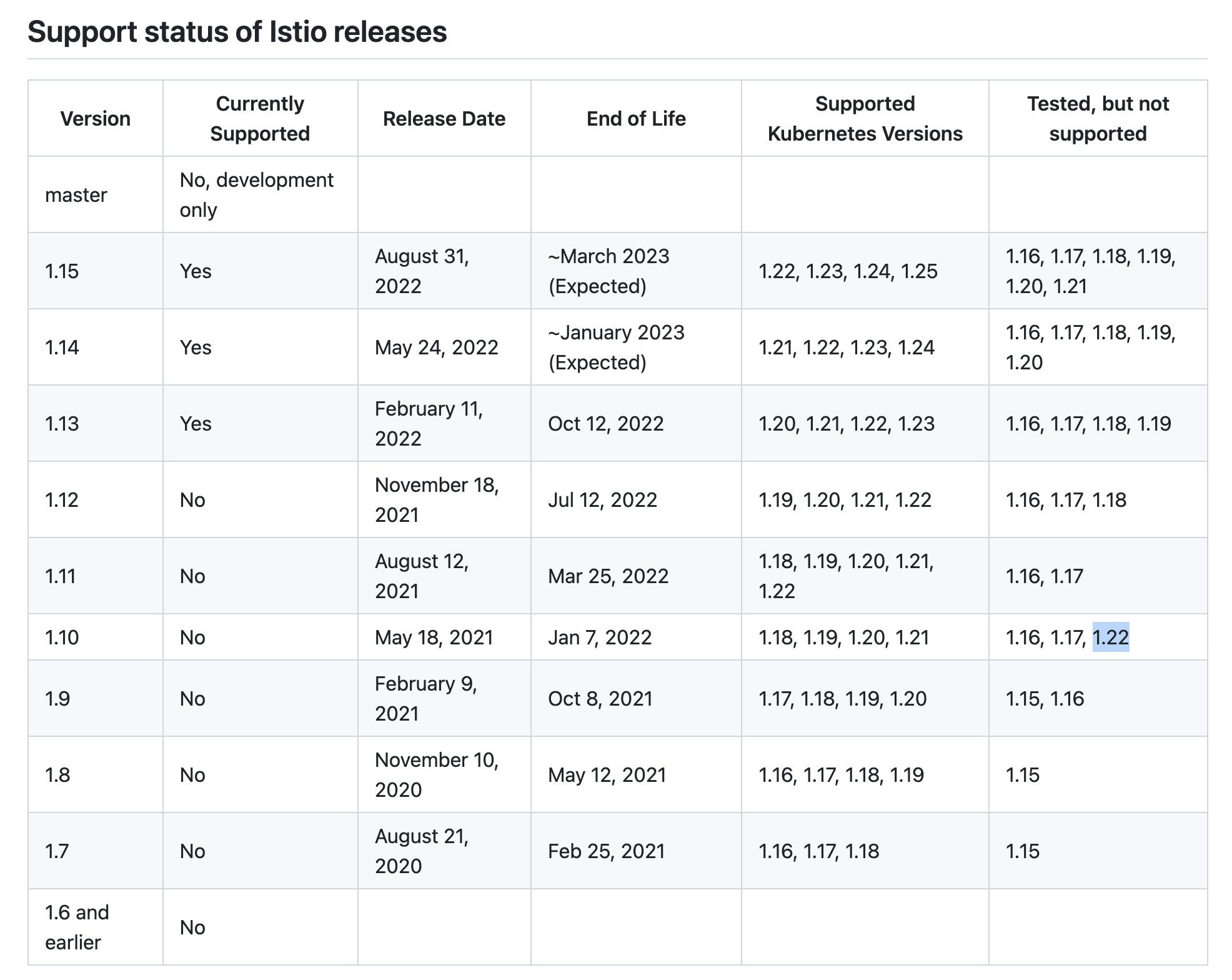Select '1.22, 1.23, 1.24, 1.25' cell
Viewport: 1232px width, 980px height.
pos(865,271)
